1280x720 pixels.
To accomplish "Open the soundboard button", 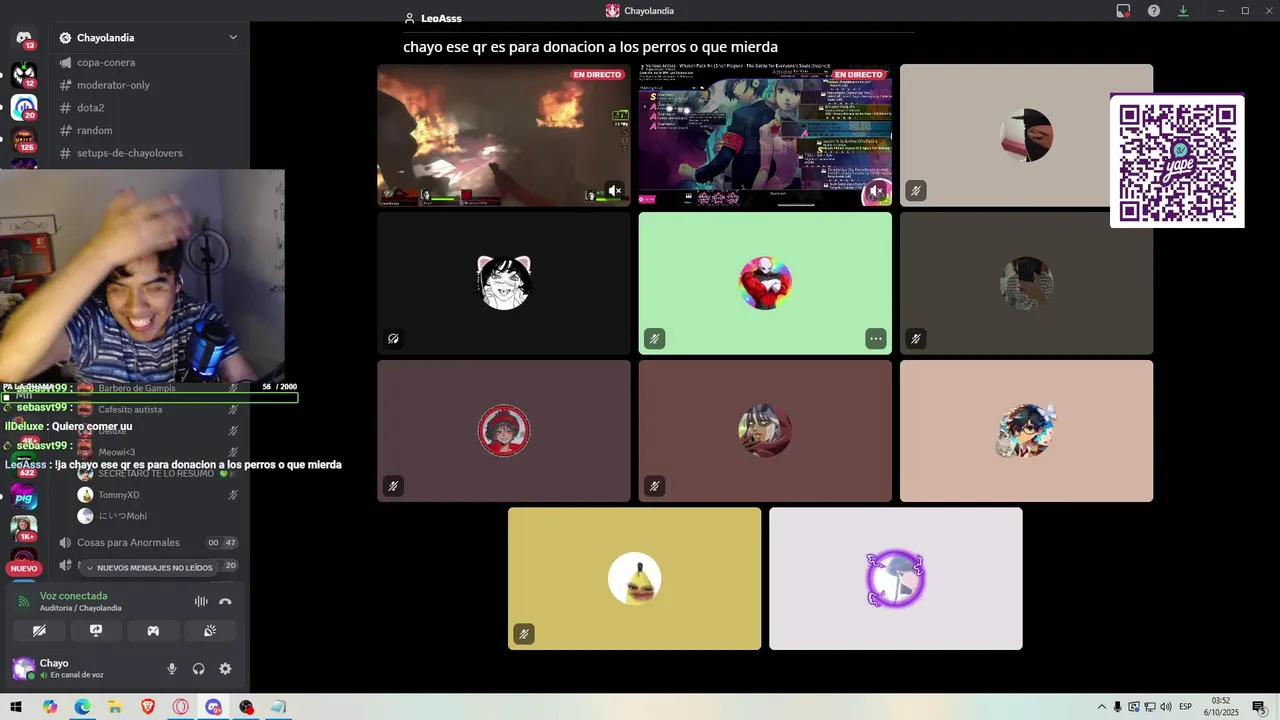I will [x=210, y=631].
